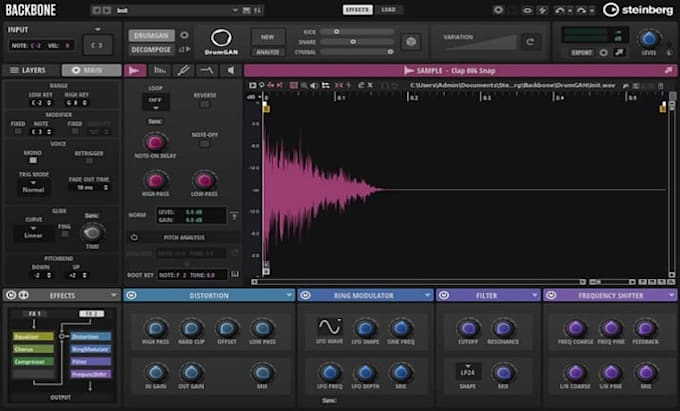Click the arrow icon right of Sample header
680x411 pixels.
pos(668,70)
